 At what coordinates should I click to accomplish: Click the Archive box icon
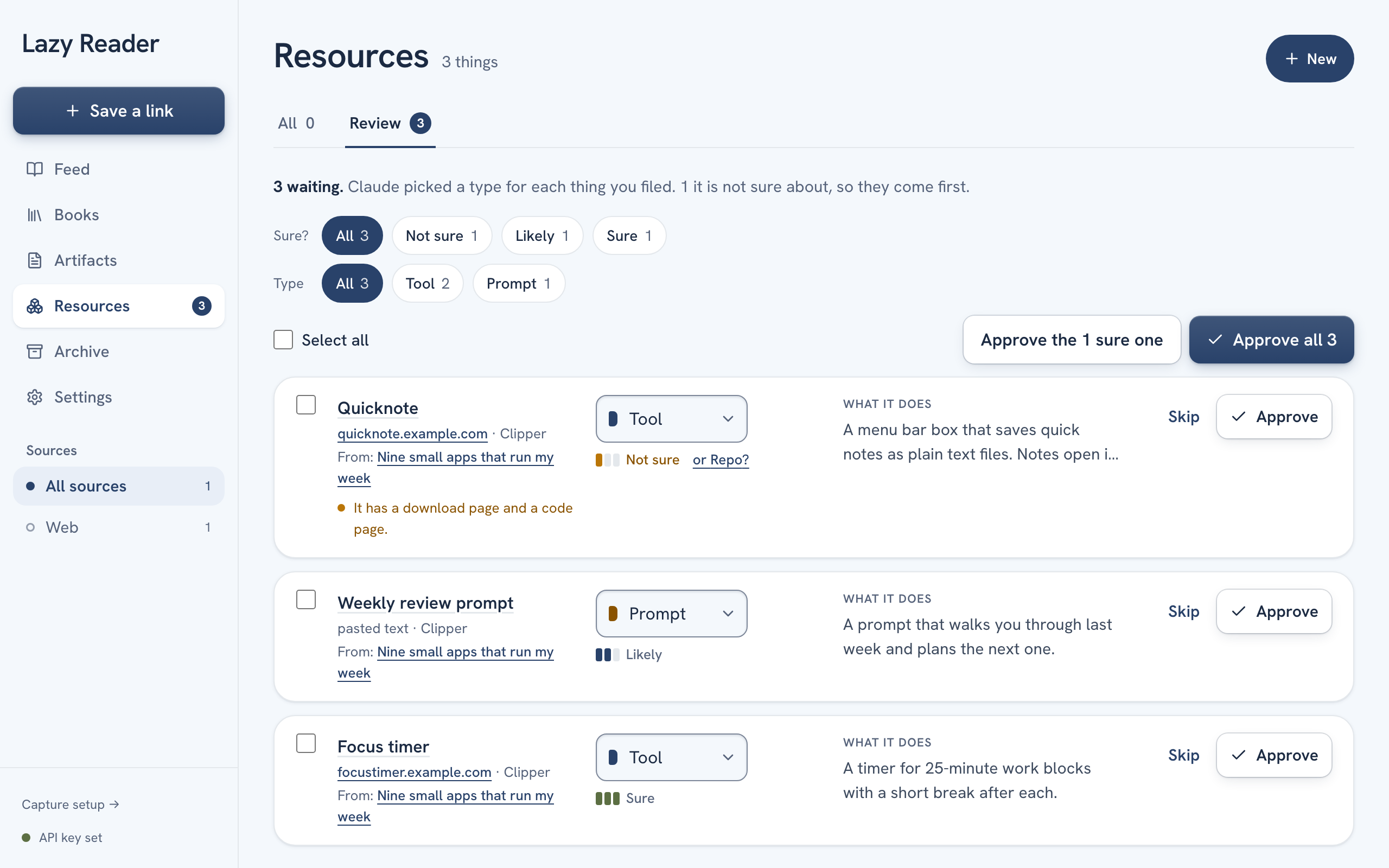tap(34, 352)
